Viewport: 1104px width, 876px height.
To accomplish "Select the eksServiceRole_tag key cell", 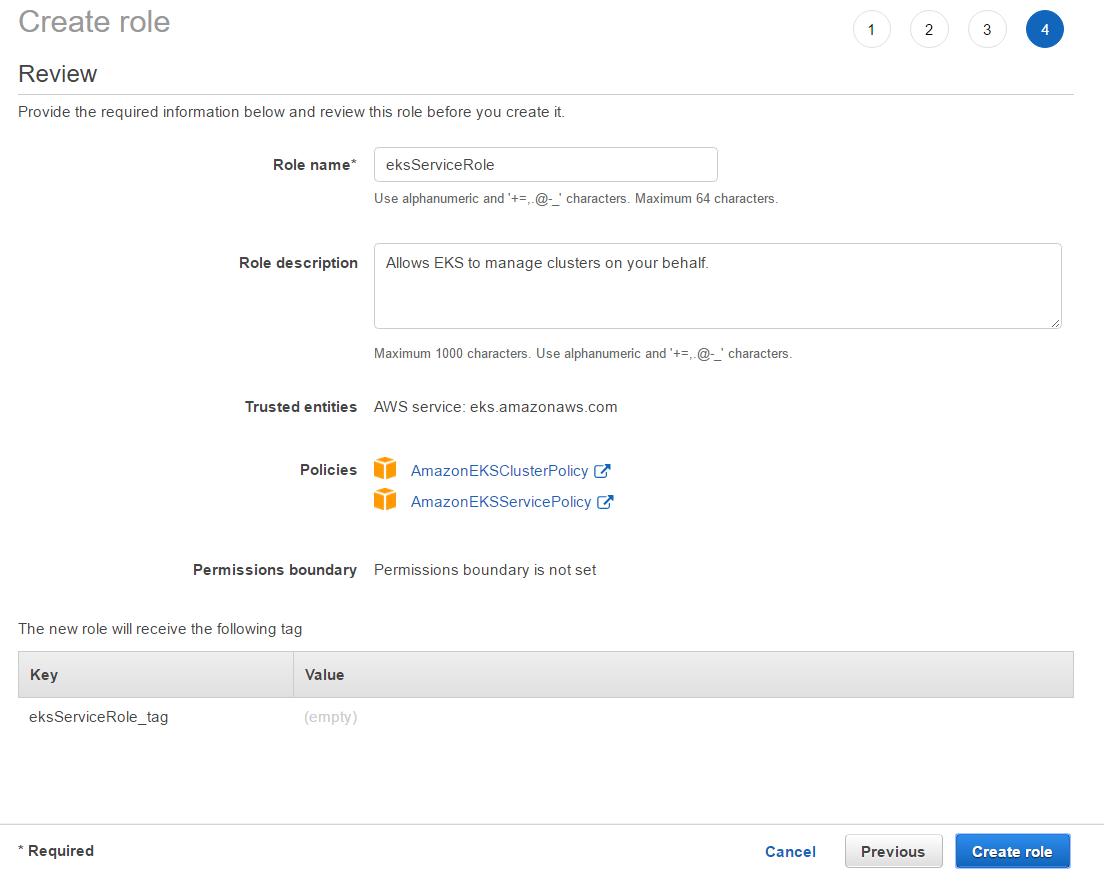I will [x=99, y=717].
